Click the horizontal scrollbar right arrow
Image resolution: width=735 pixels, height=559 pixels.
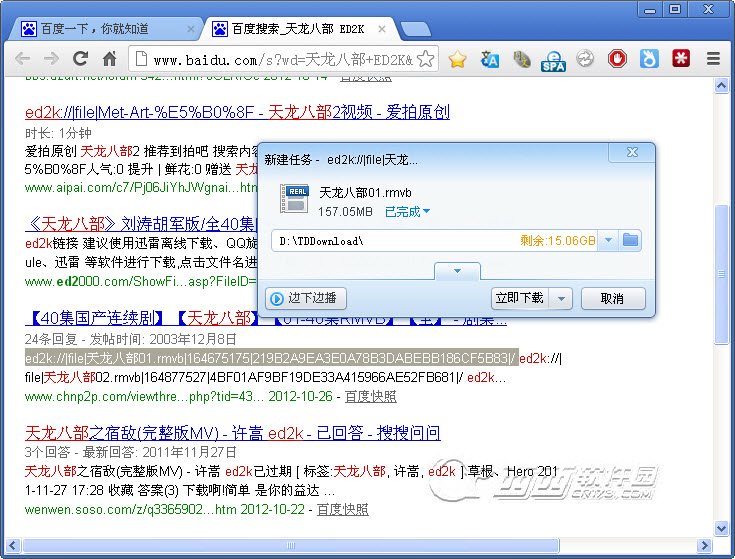(703, 545)
